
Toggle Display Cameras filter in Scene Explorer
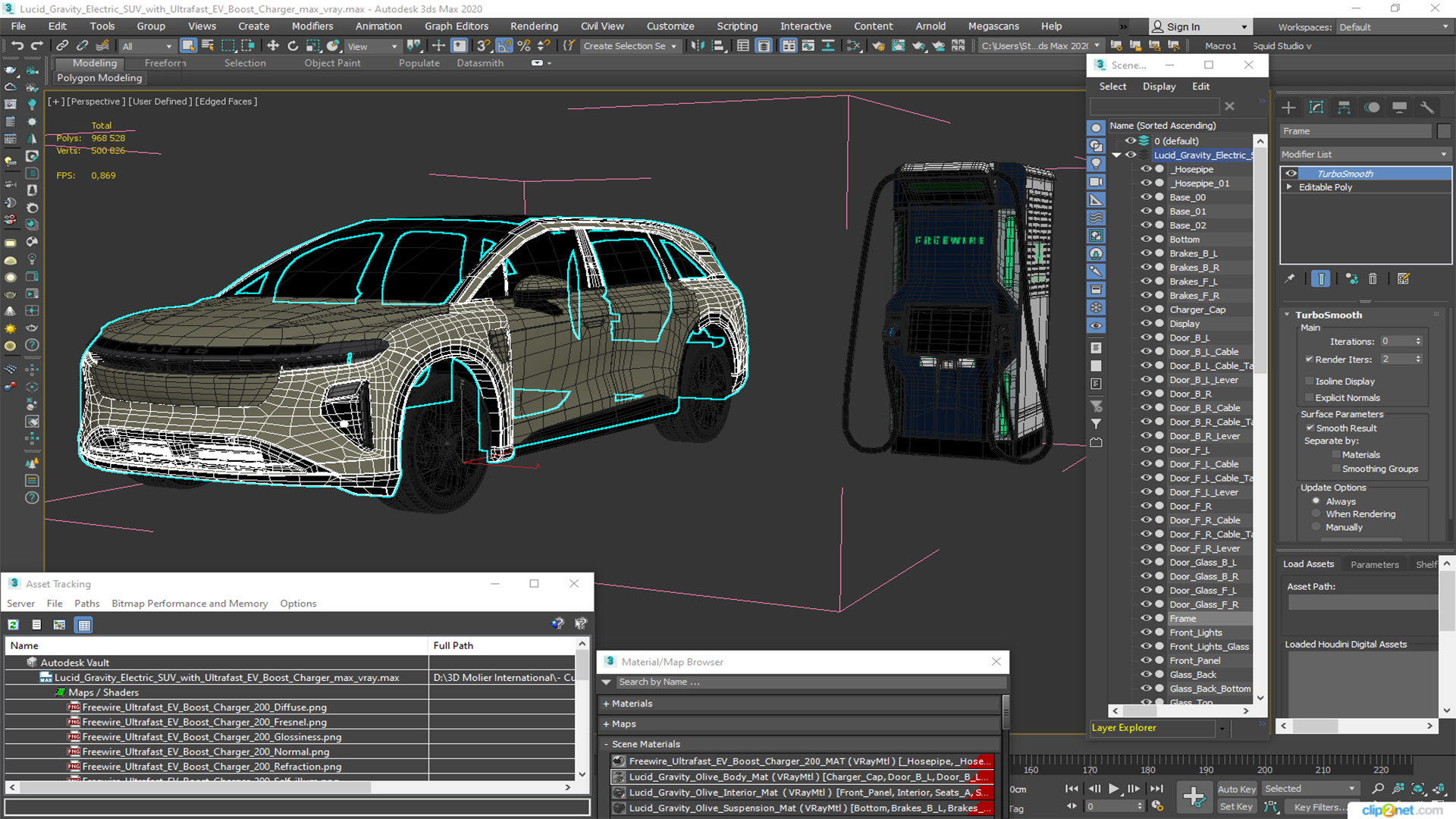1096,182
